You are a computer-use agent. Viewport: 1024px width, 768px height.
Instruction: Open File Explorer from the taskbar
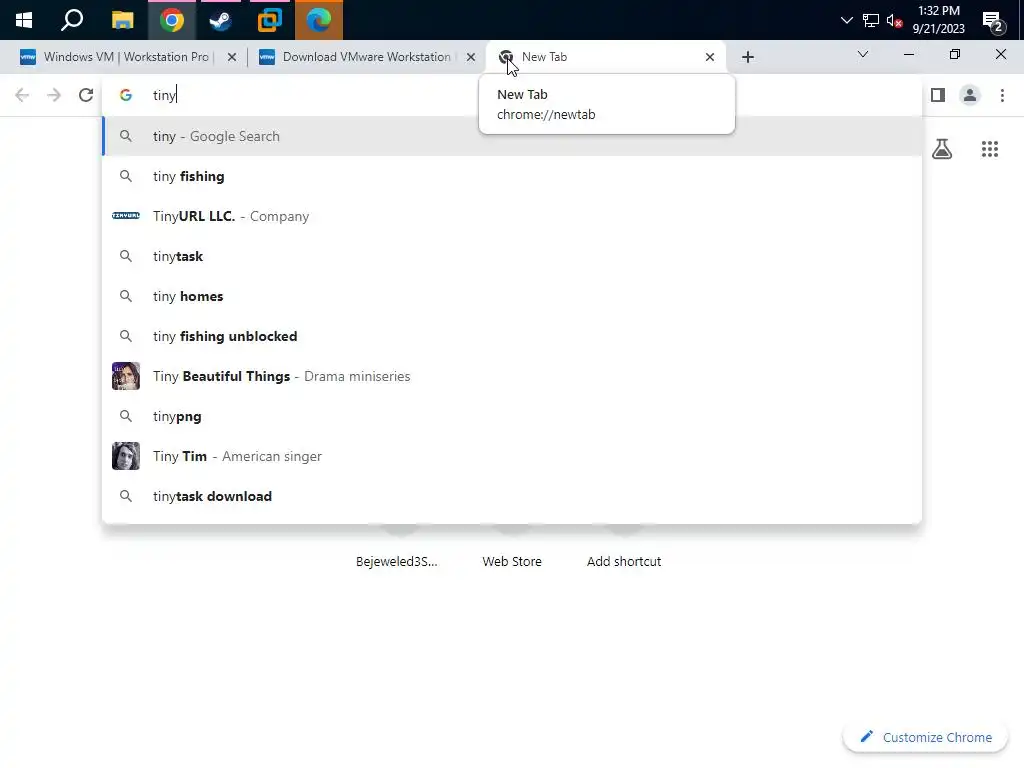pyautogui.click(x=122, y=20)
